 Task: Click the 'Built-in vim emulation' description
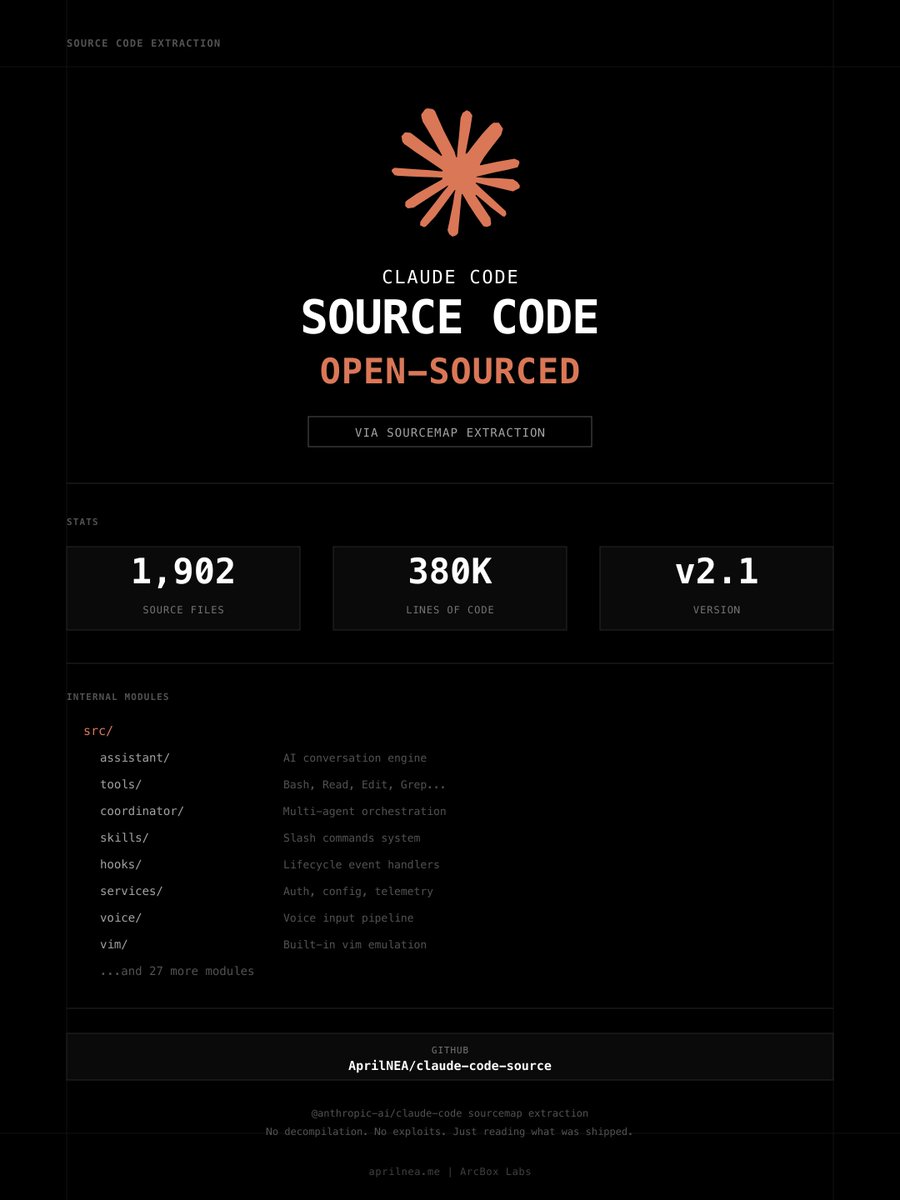(x=355, y=944)
